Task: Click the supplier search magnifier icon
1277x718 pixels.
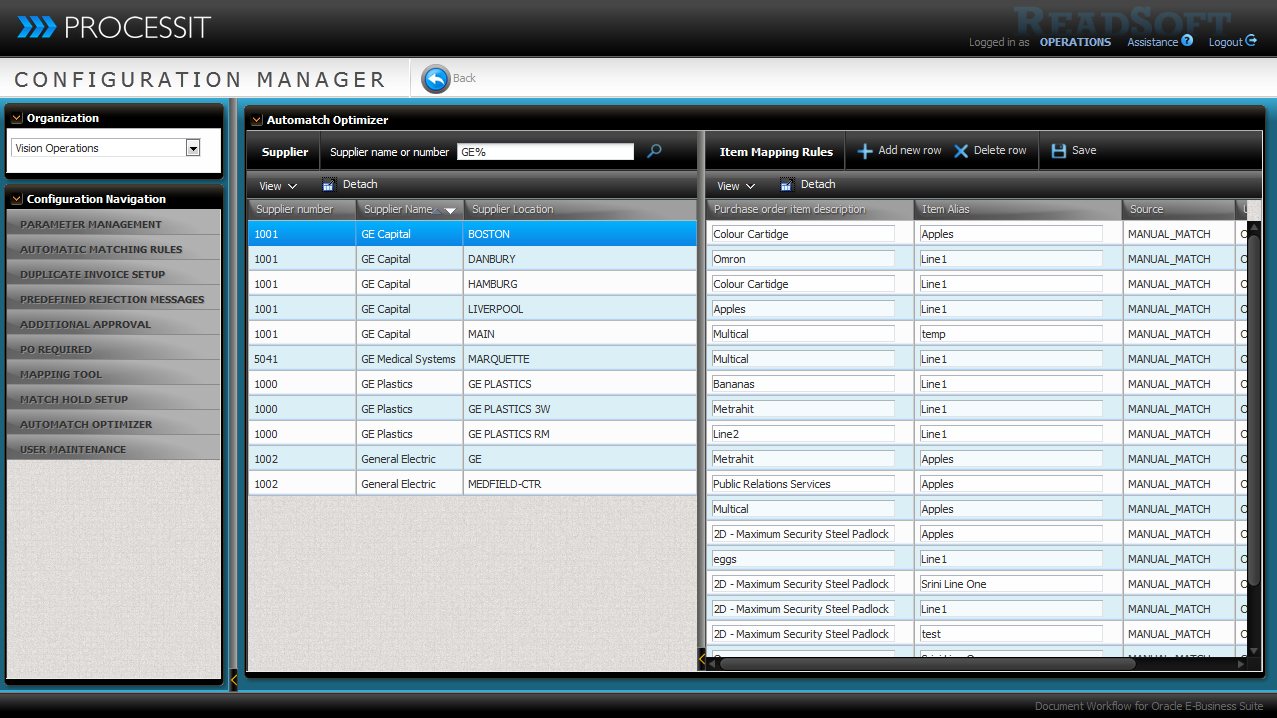Action: click(654, 151)
